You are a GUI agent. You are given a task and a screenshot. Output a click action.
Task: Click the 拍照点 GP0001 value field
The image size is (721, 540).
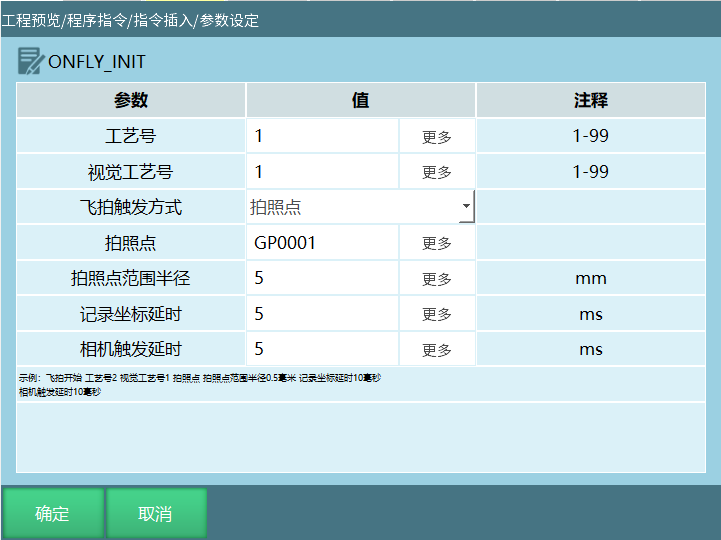tap(322, 243)
